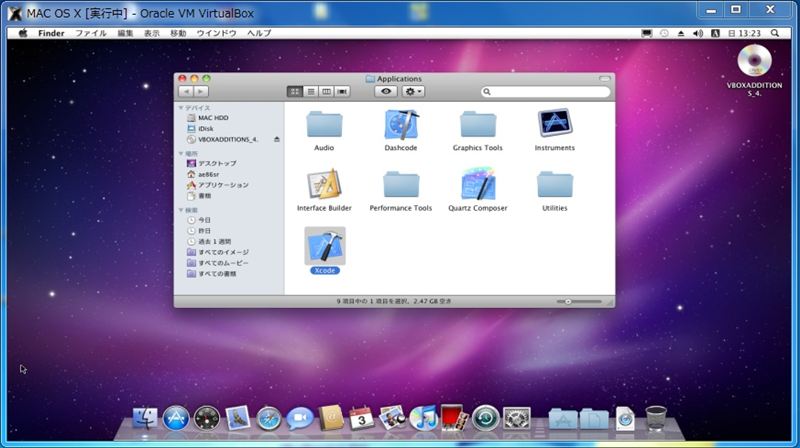Open the input source menu bar icon
Screen dimensions: 800x448
point(715,33)
